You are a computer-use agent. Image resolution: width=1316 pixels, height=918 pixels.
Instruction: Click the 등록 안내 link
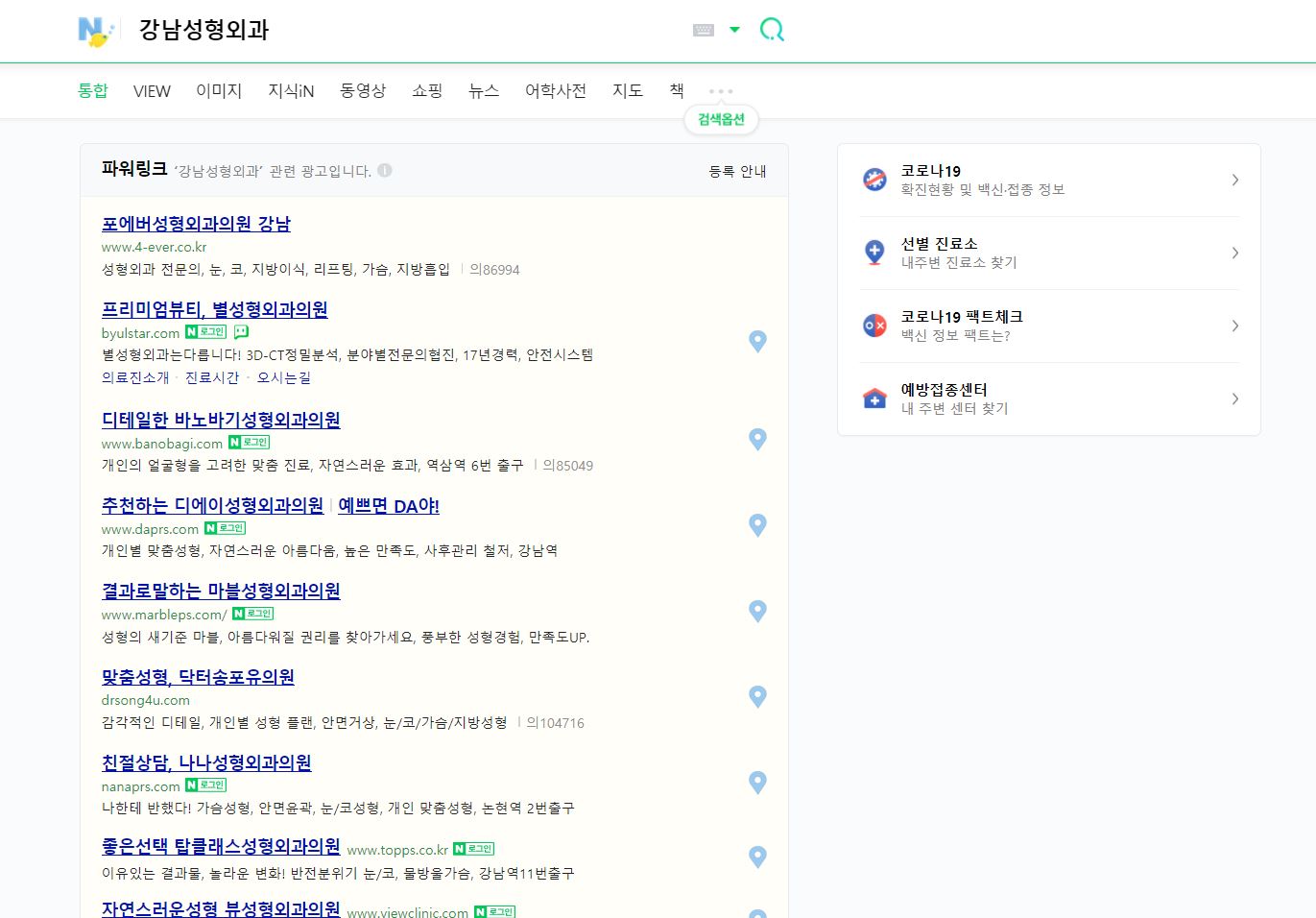pos(737,171)
